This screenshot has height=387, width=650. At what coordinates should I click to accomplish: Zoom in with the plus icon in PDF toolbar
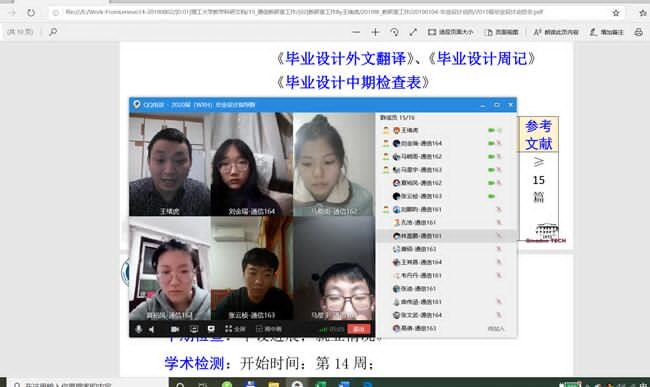(375, 32)
